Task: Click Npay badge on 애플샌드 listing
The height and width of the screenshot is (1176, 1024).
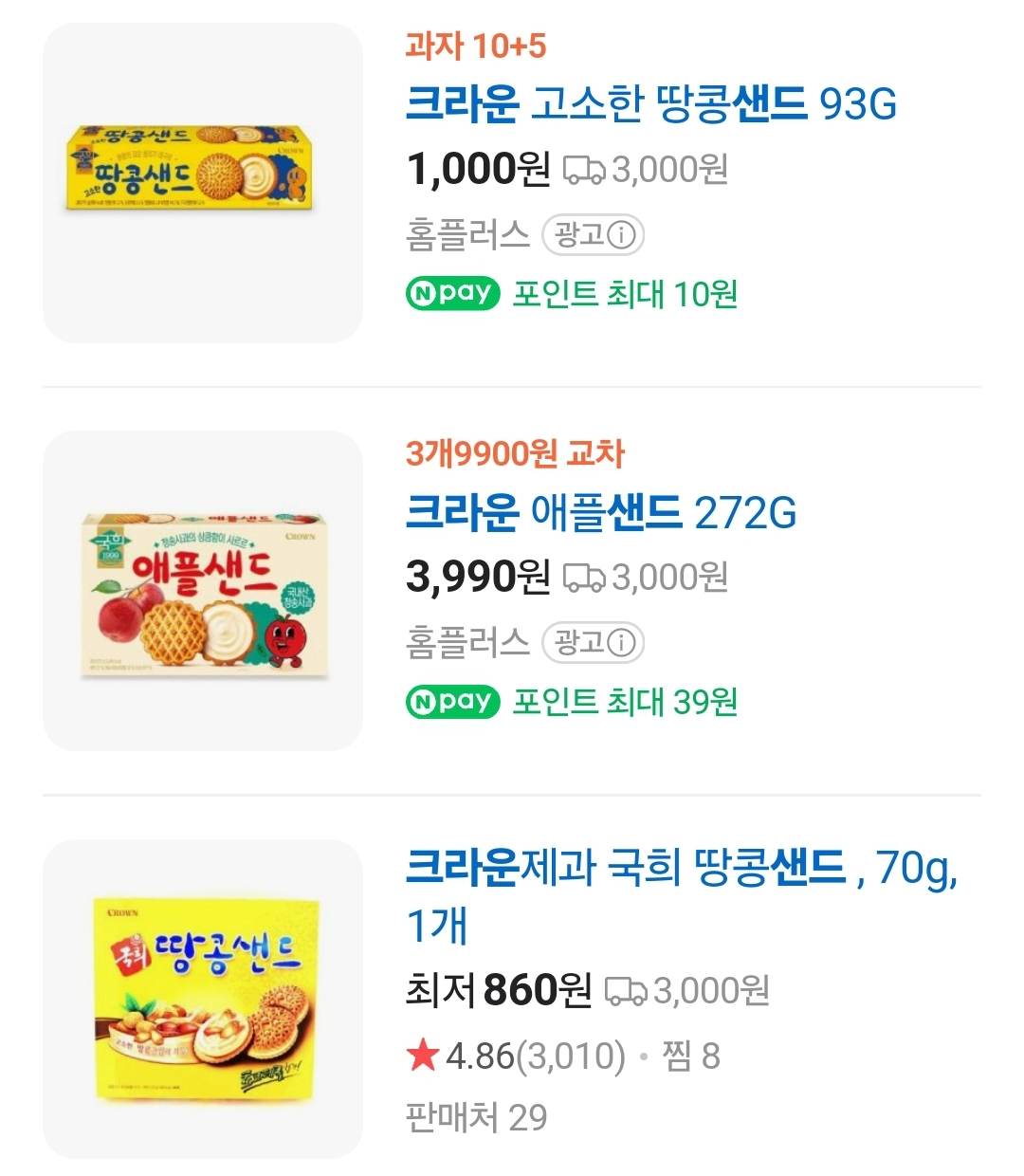Action: pos(452,702)
